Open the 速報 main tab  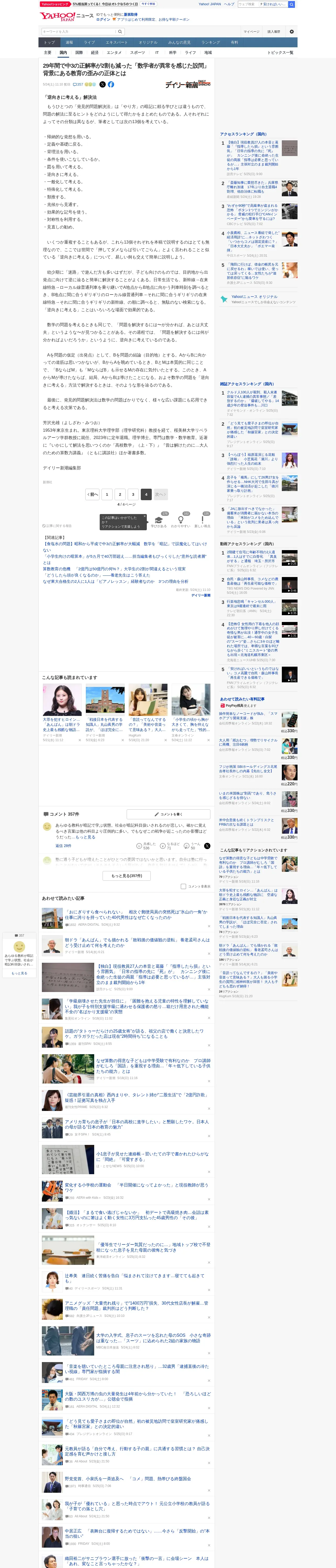pos(70,43)
